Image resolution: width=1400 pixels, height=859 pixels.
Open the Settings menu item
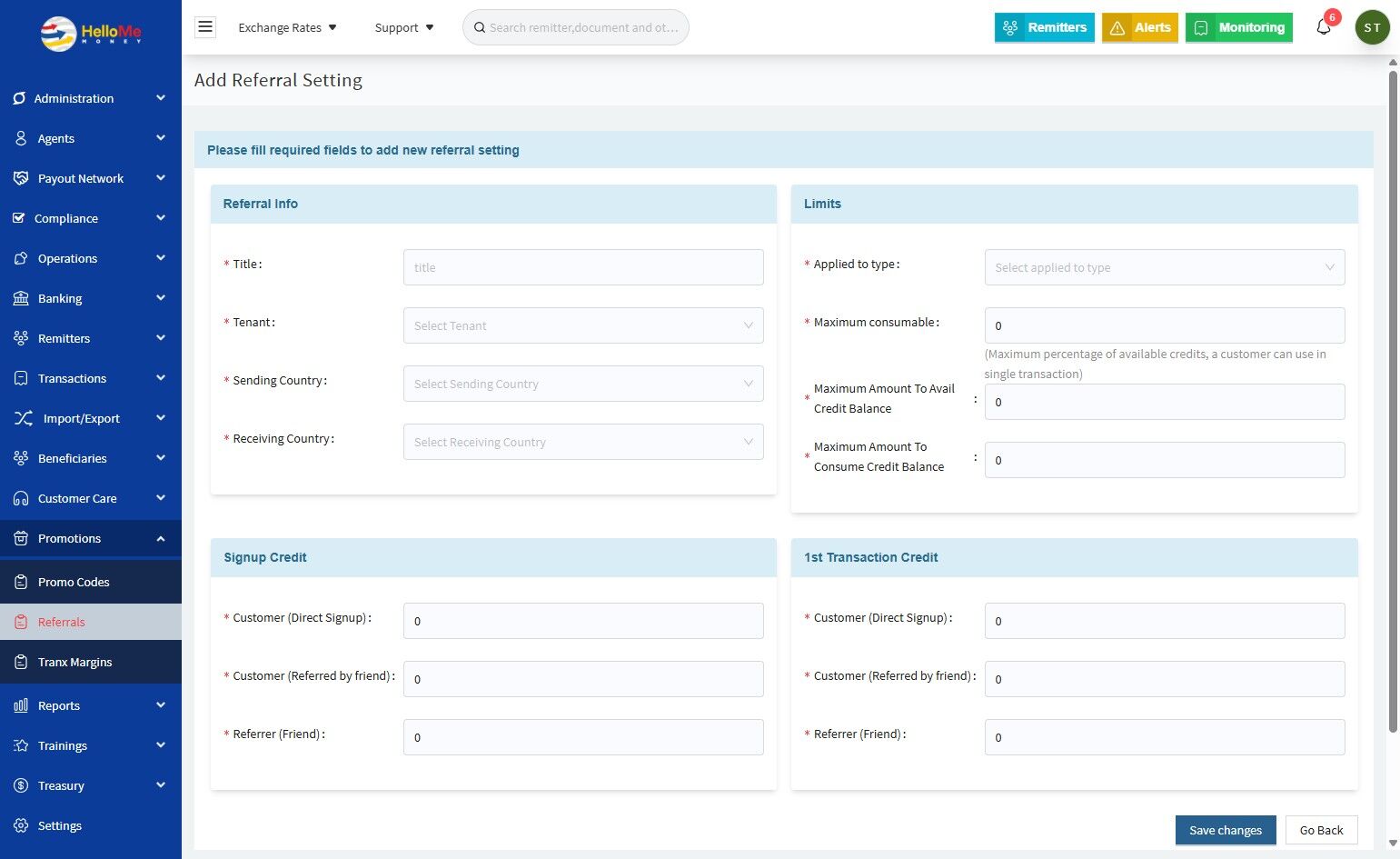(91, 825)
